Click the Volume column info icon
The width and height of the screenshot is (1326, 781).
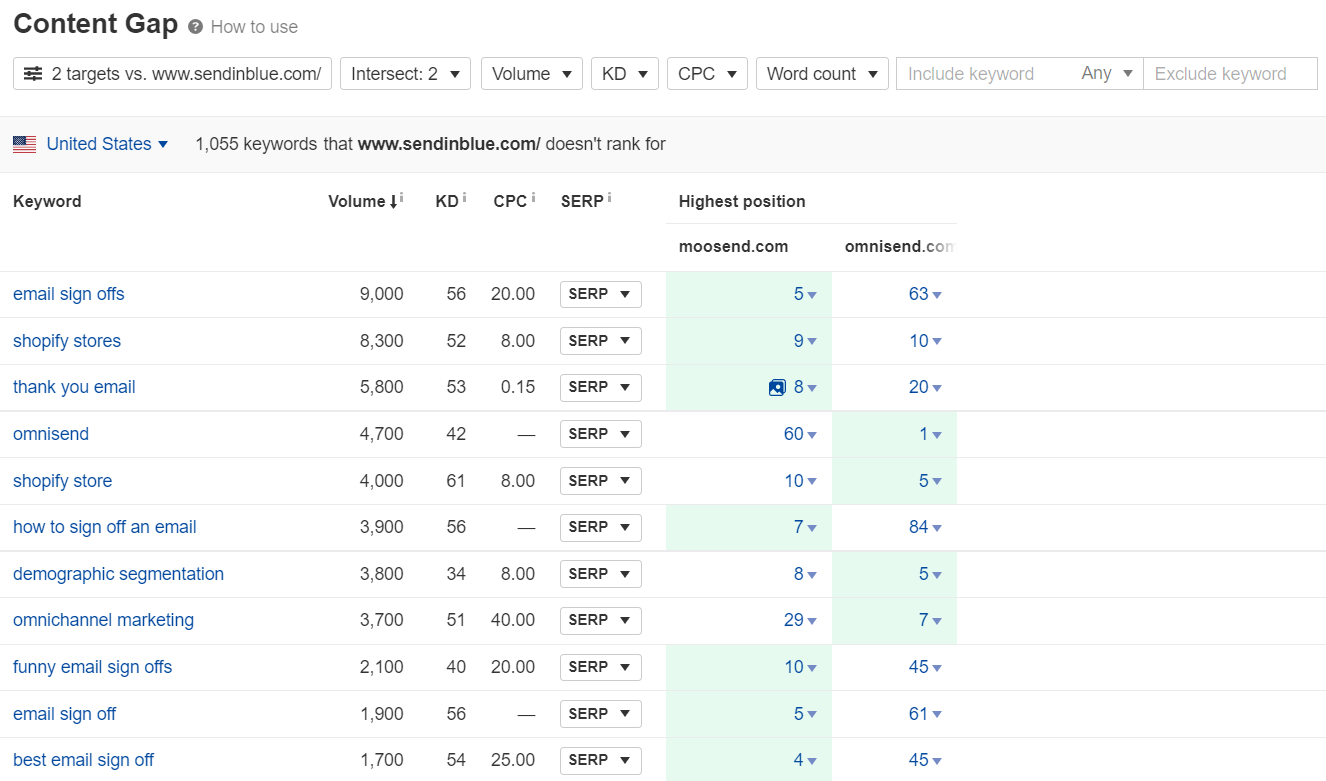(x=401, y=198)
